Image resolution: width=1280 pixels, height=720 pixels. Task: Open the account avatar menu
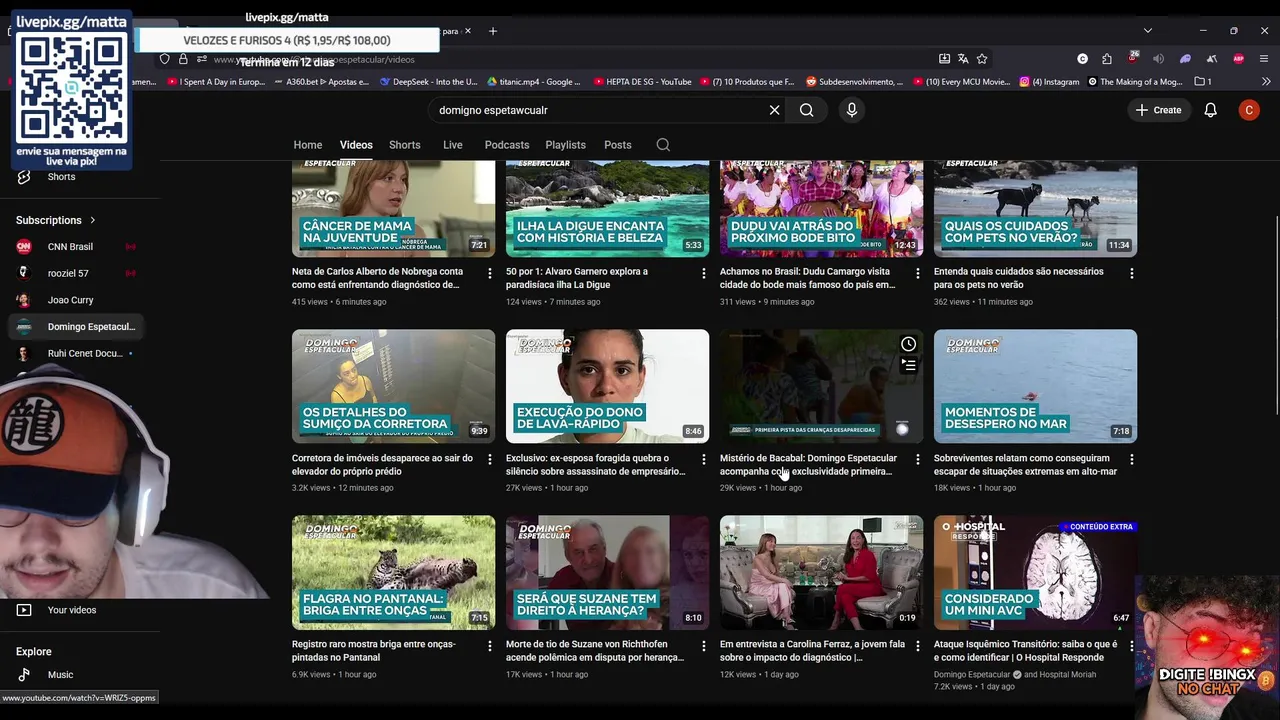click(1249, 110)
